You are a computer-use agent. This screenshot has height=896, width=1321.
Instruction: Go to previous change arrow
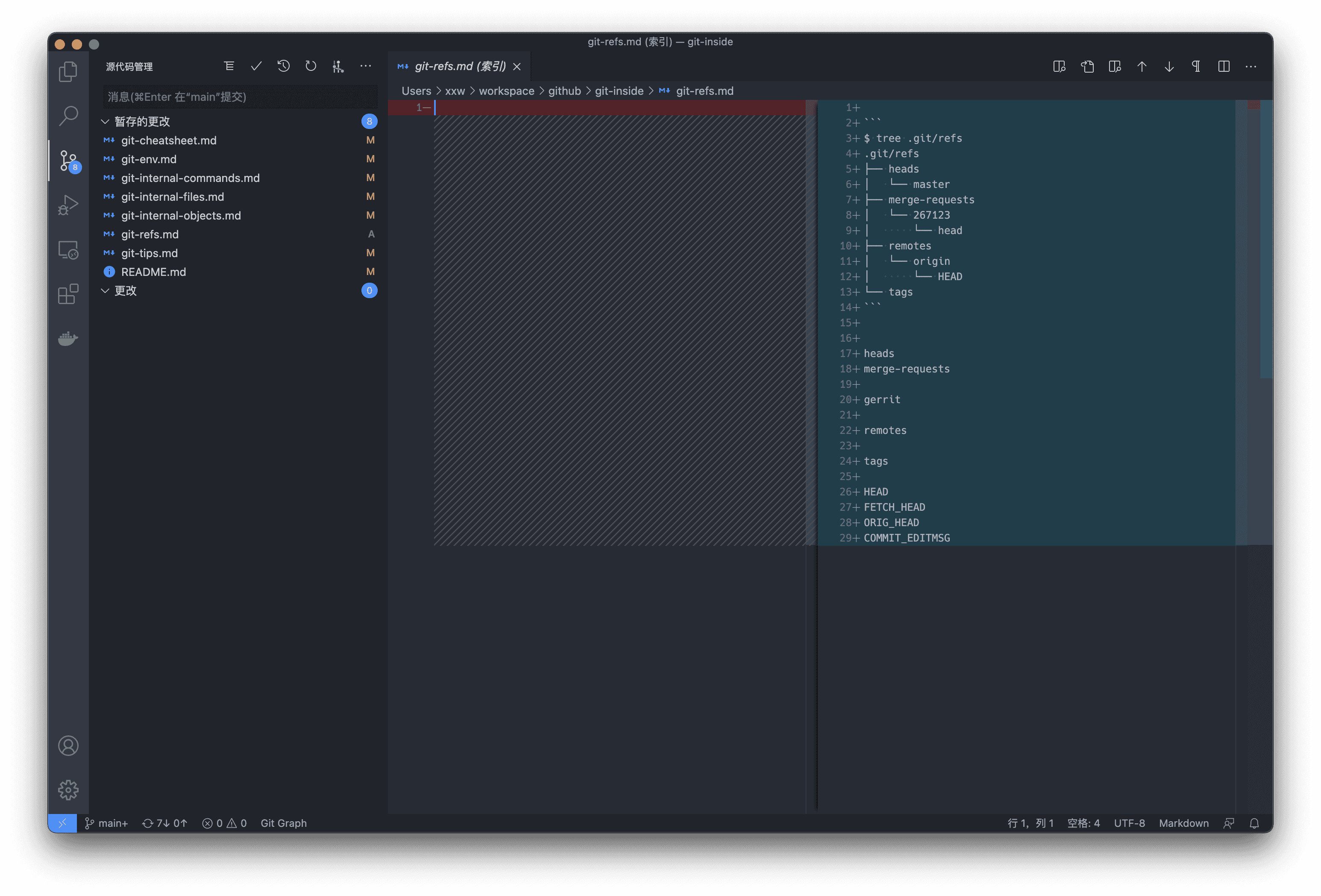click(x=1142, y=67)
